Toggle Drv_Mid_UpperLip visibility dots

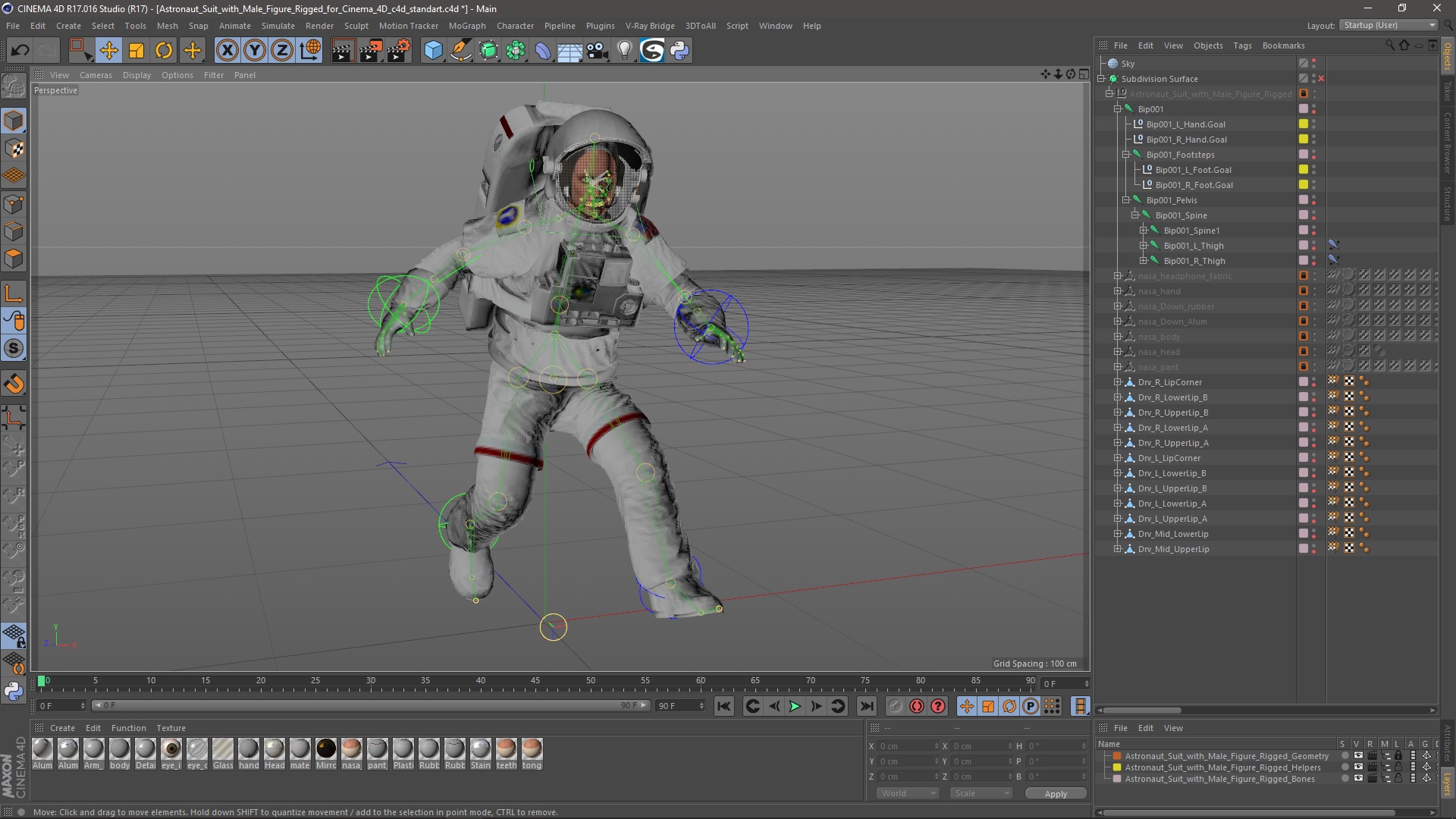pos(1313,549)
